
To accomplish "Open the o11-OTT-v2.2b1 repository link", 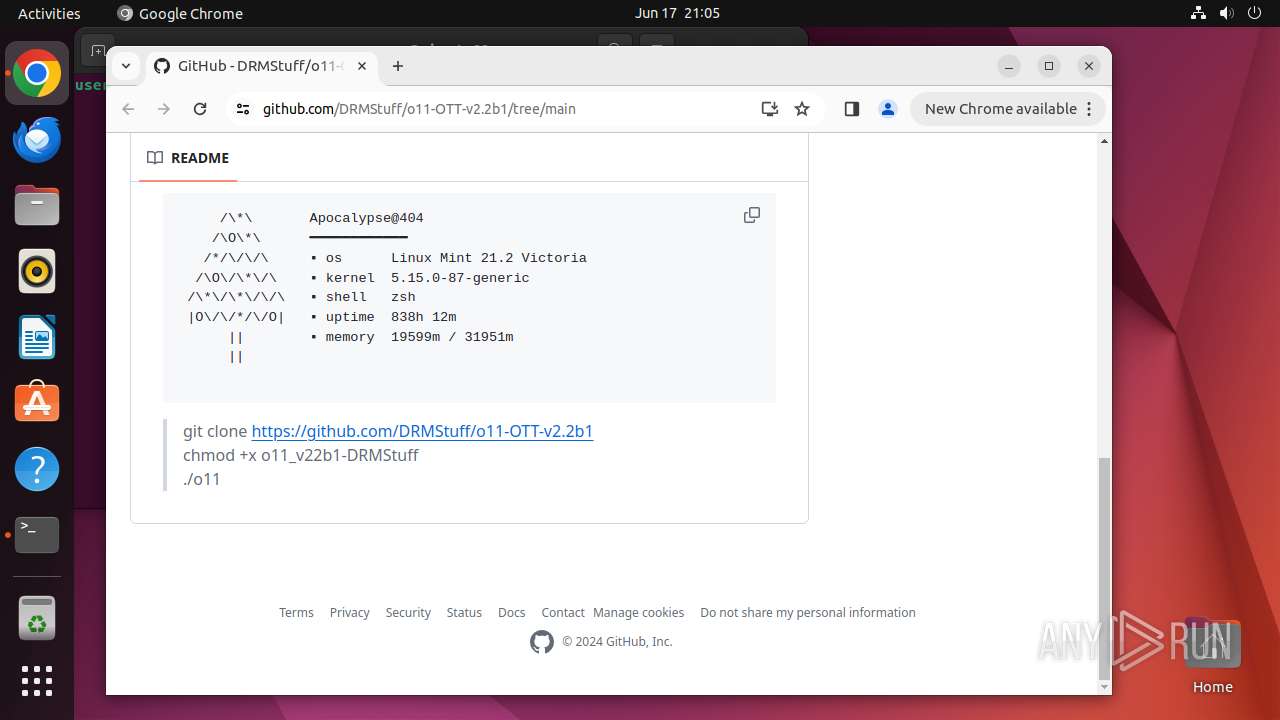I will 422,431.
